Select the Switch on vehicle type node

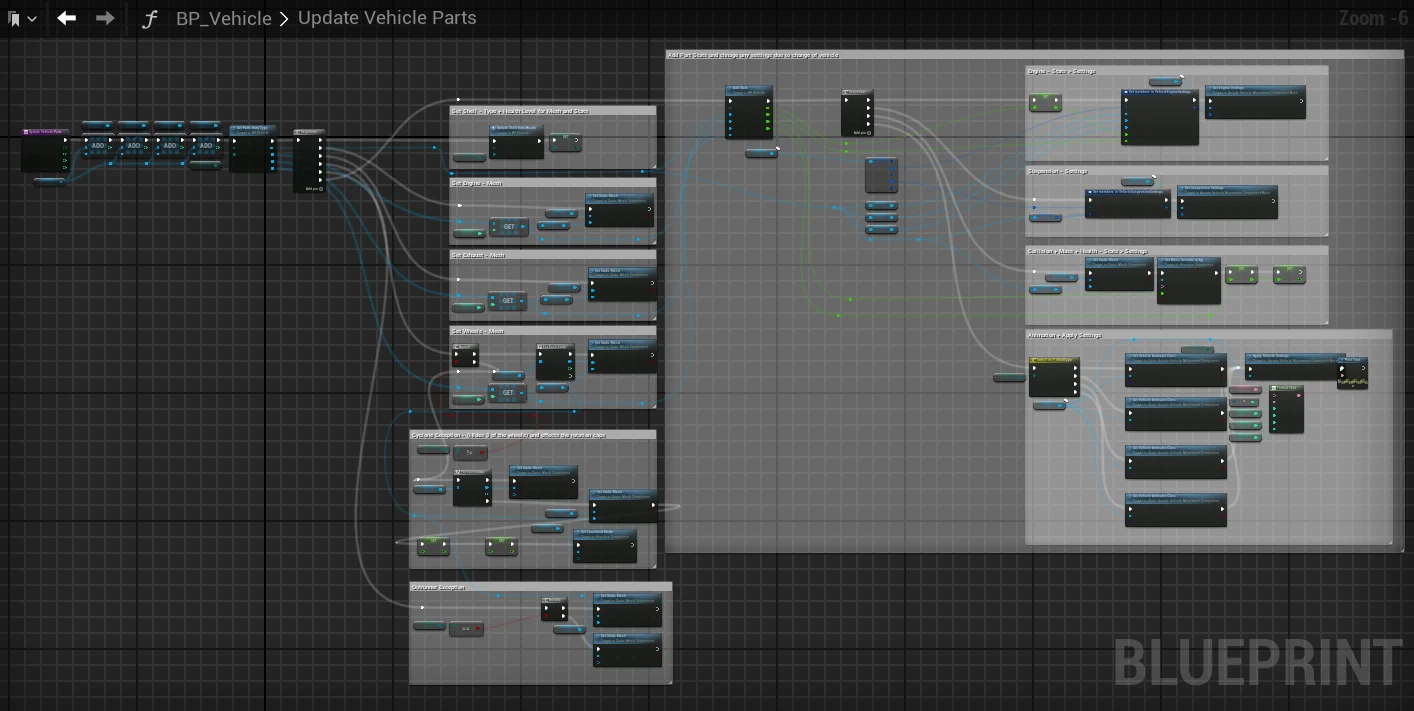pyautogui.click(x=1054, y=377)
